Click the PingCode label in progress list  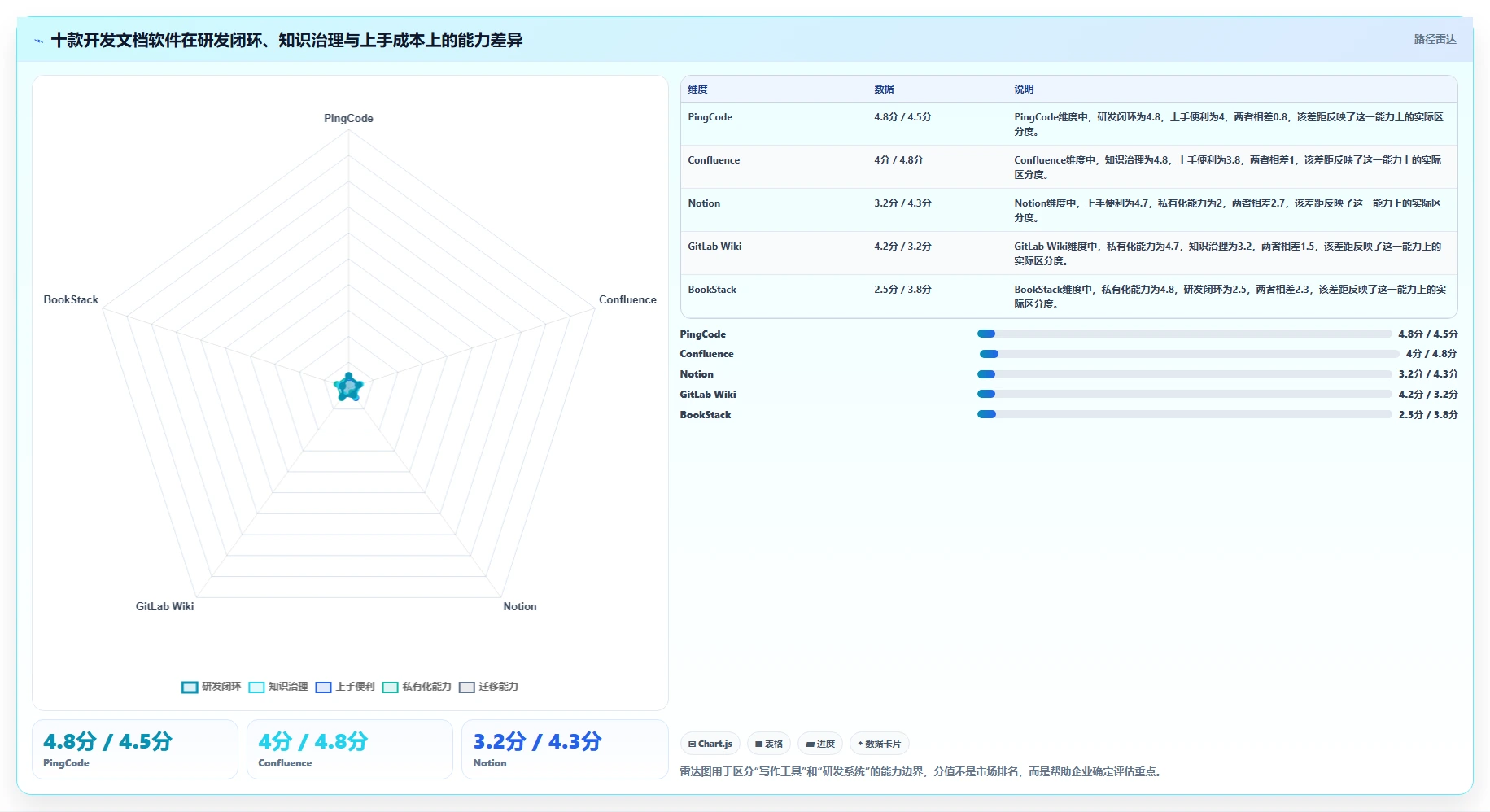coord(703,334)
